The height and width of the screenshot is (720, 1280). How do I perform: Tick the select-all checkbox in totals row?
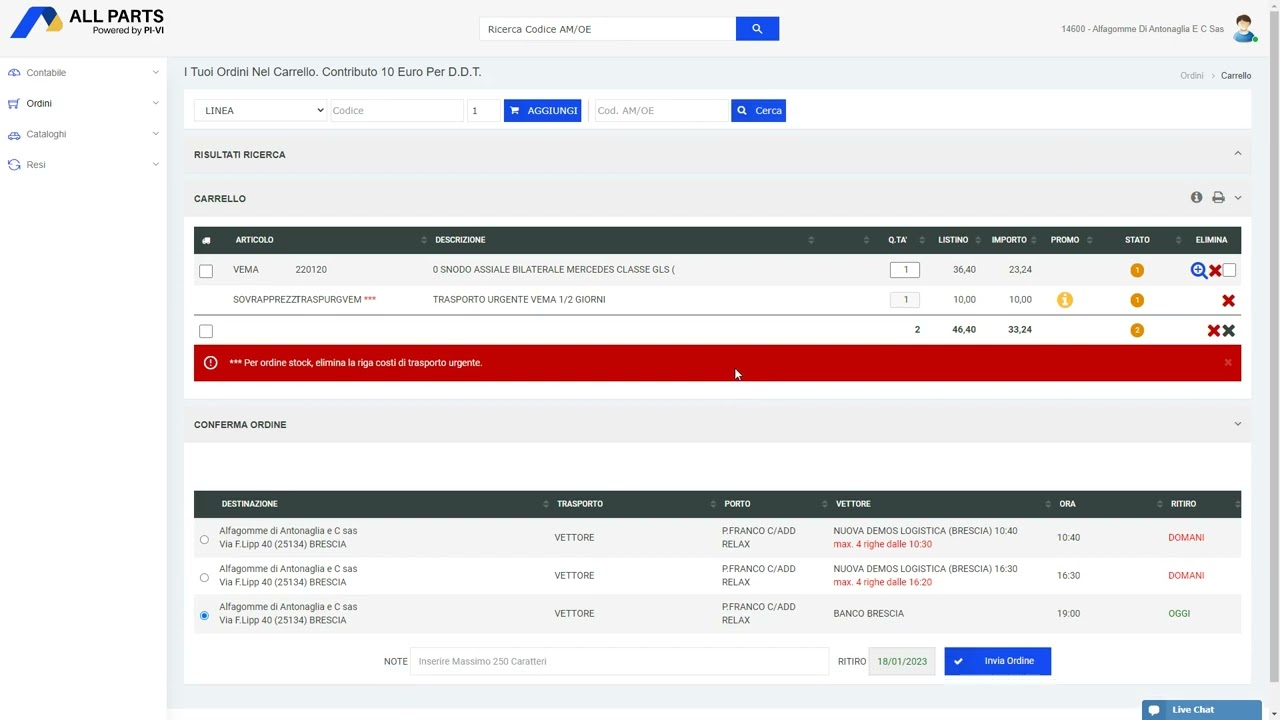coord(206,331)
